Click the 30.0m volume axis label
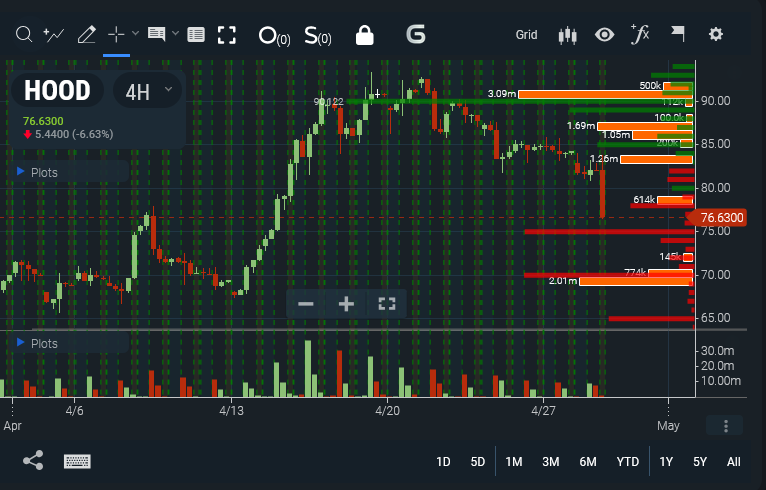 click(x=718, y=351)
